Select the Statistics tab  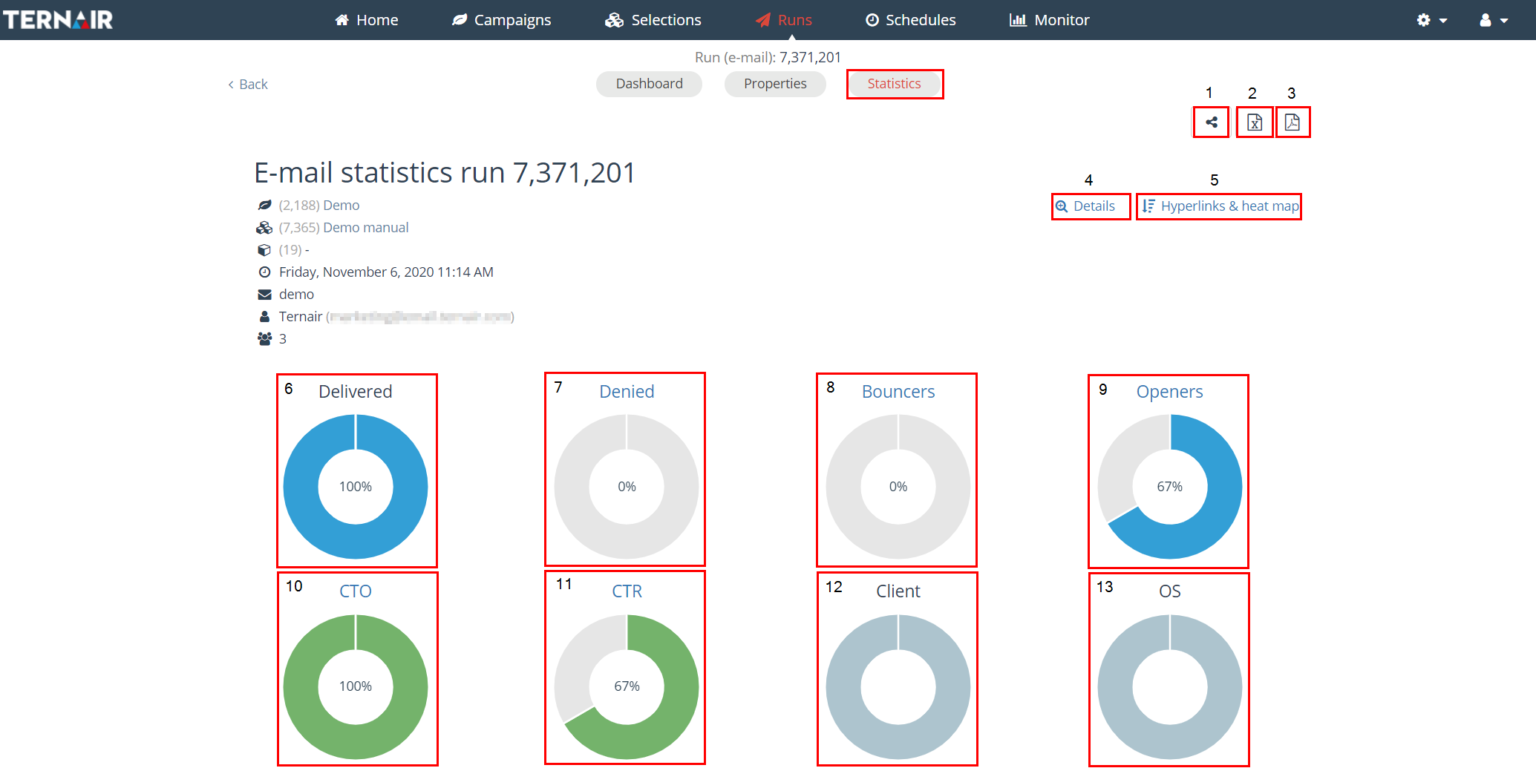click(894, 84)
